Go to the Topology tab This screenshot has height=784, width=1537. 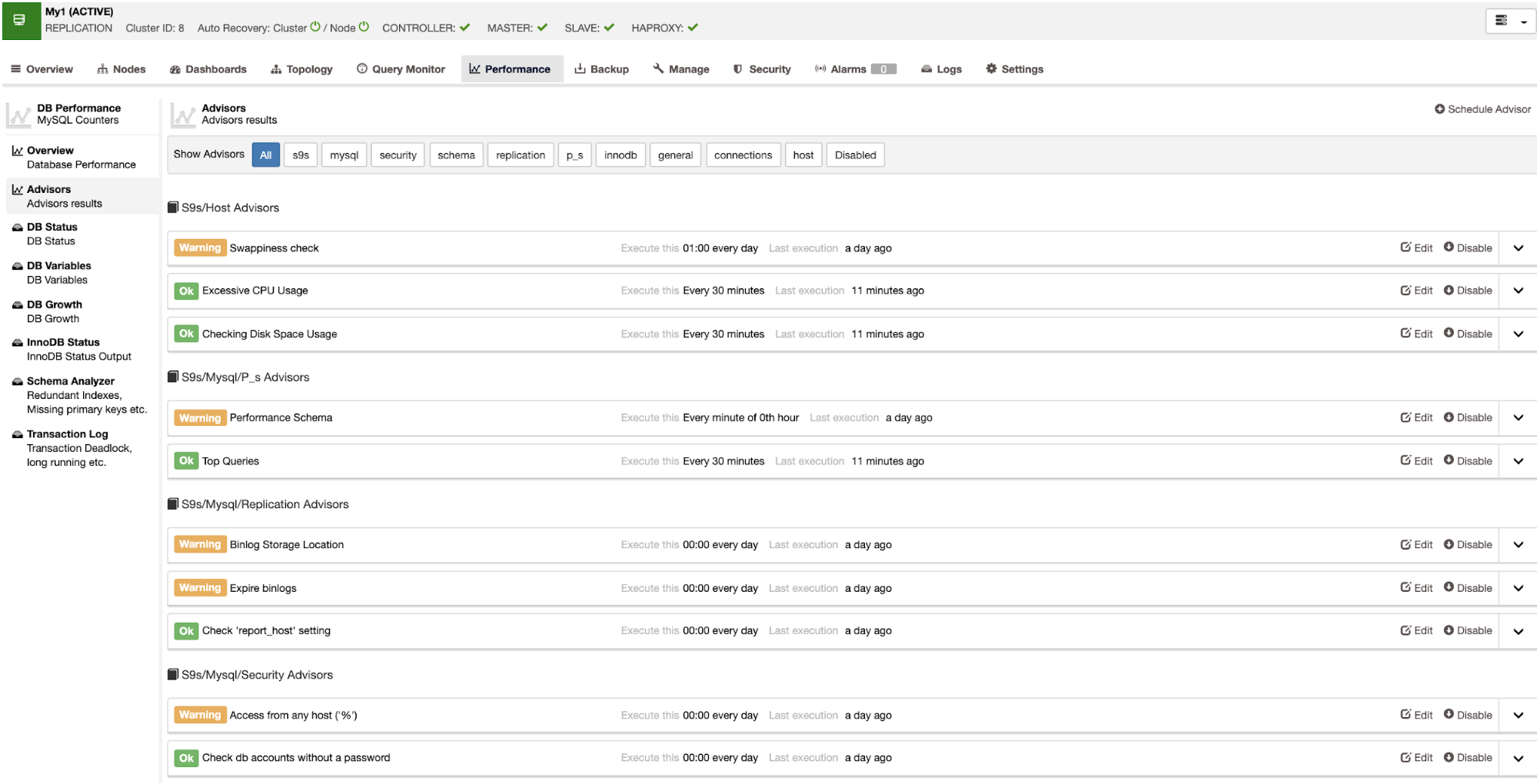[301, 69]
